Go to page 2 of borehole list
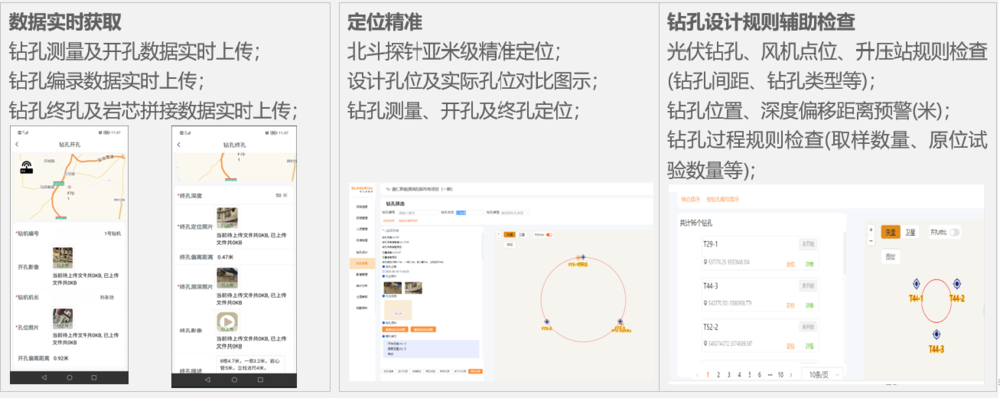1000x398 pixels. coord(718,375)
